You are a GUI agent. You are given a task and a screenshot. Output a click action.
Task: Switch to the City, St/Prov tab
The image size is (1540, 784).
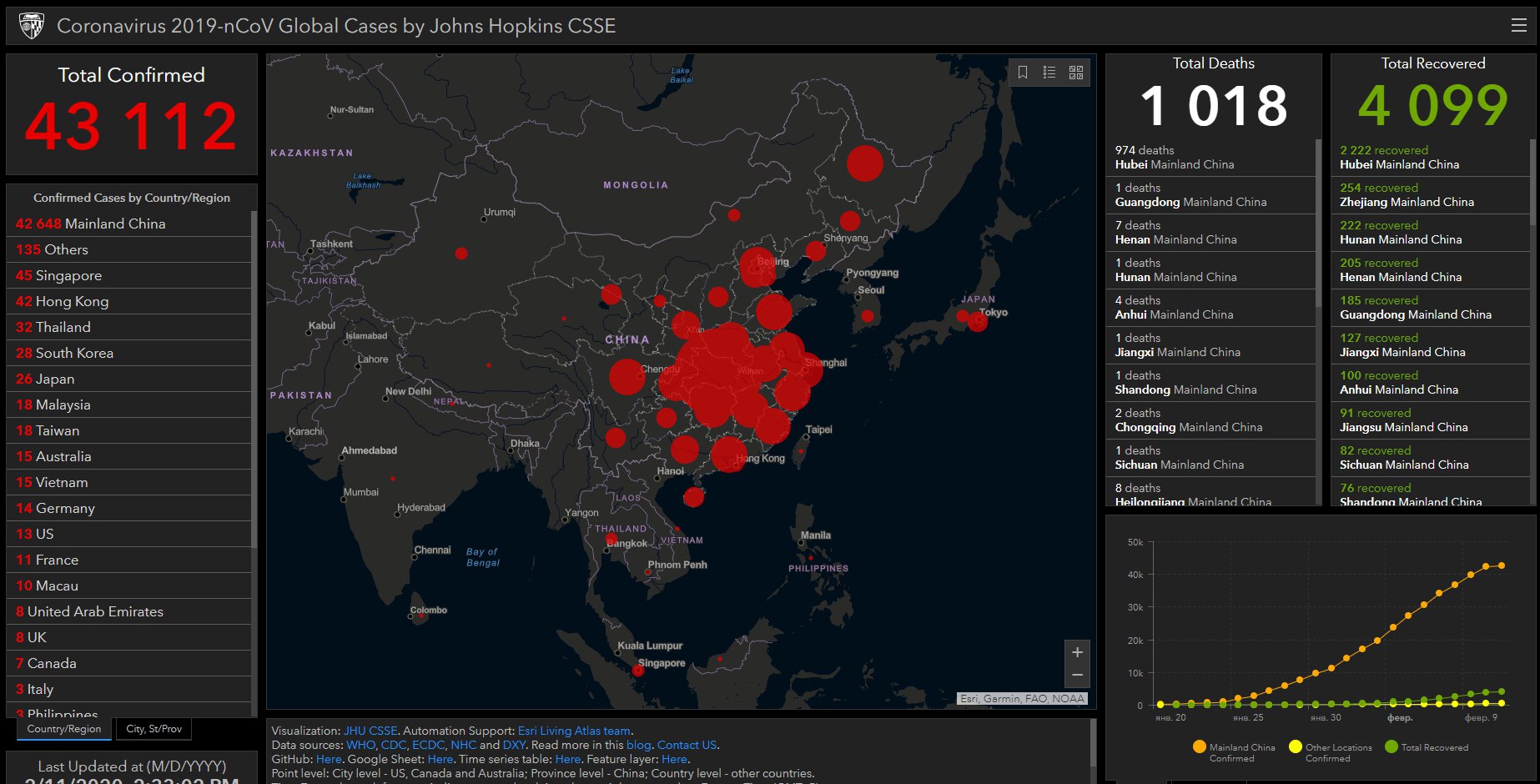154,729
